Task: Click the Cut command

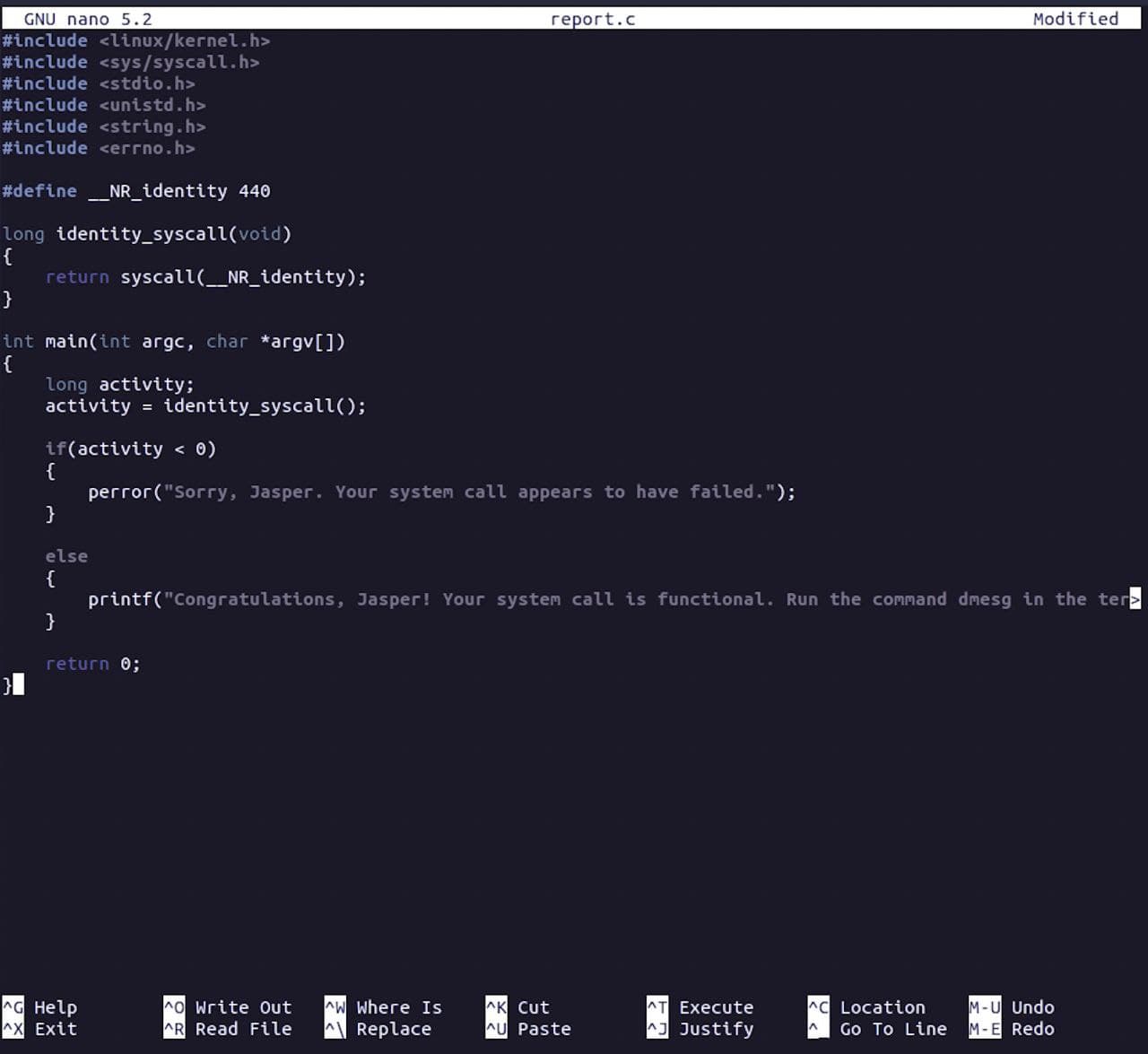Action: 533,1006
